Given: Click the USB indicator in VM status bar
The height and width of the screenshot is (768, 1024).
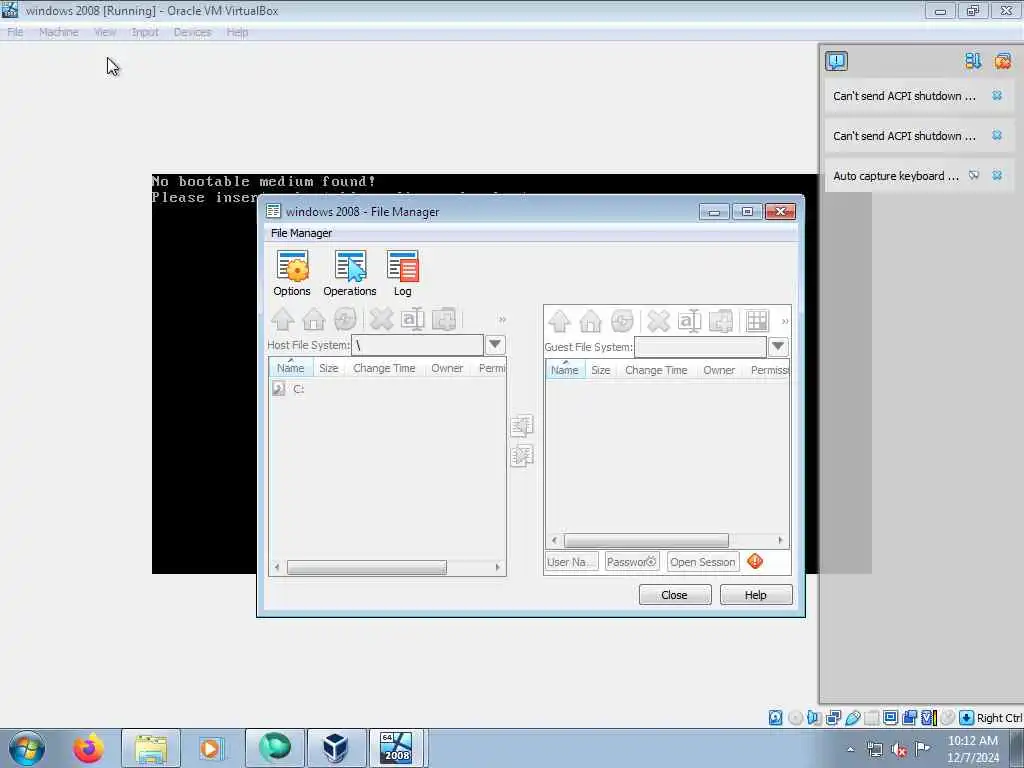Looking at the screenshot, I should pos(852,718).
